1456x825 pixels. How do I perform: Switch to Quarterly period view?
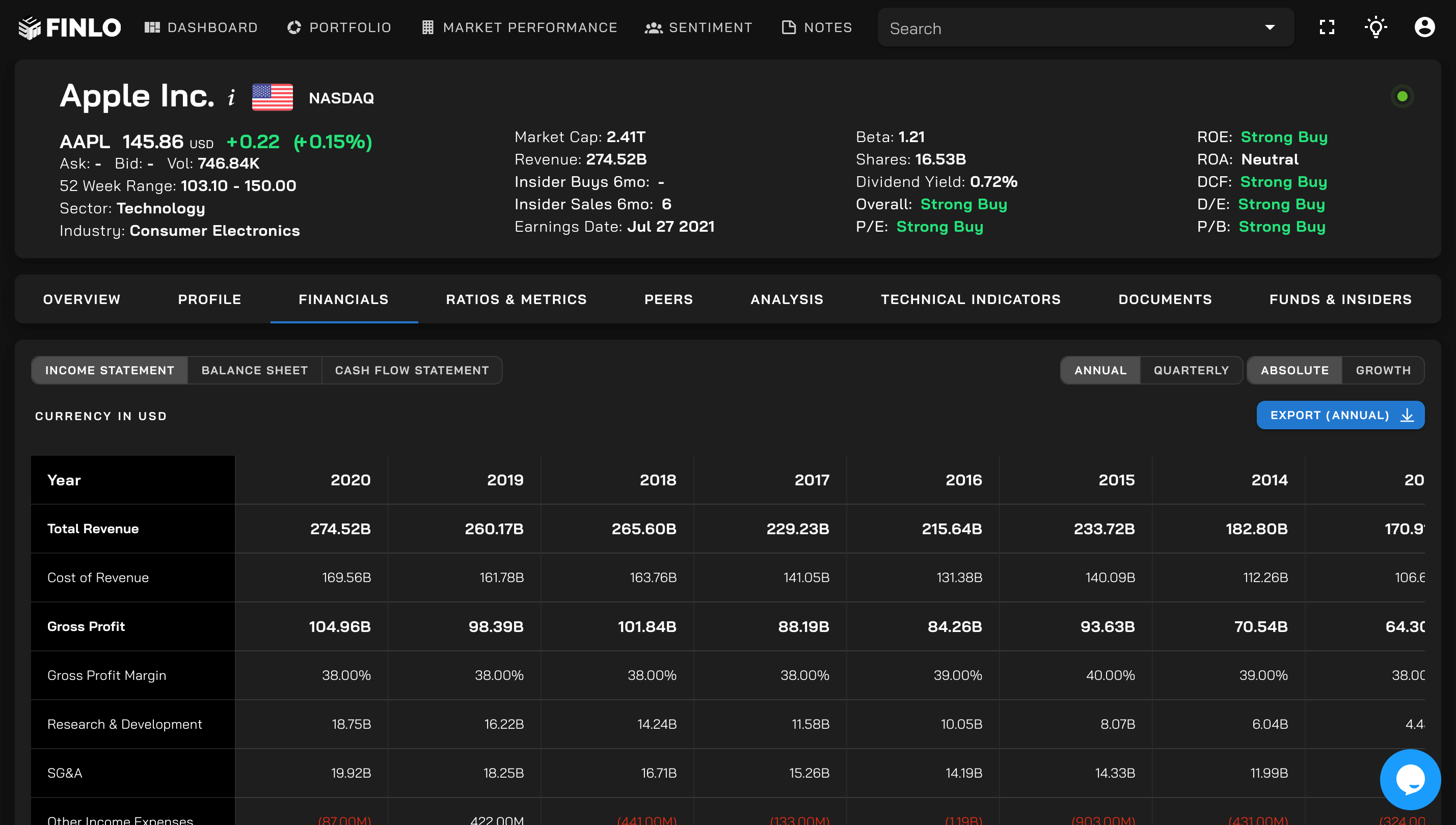[1191, 370]
